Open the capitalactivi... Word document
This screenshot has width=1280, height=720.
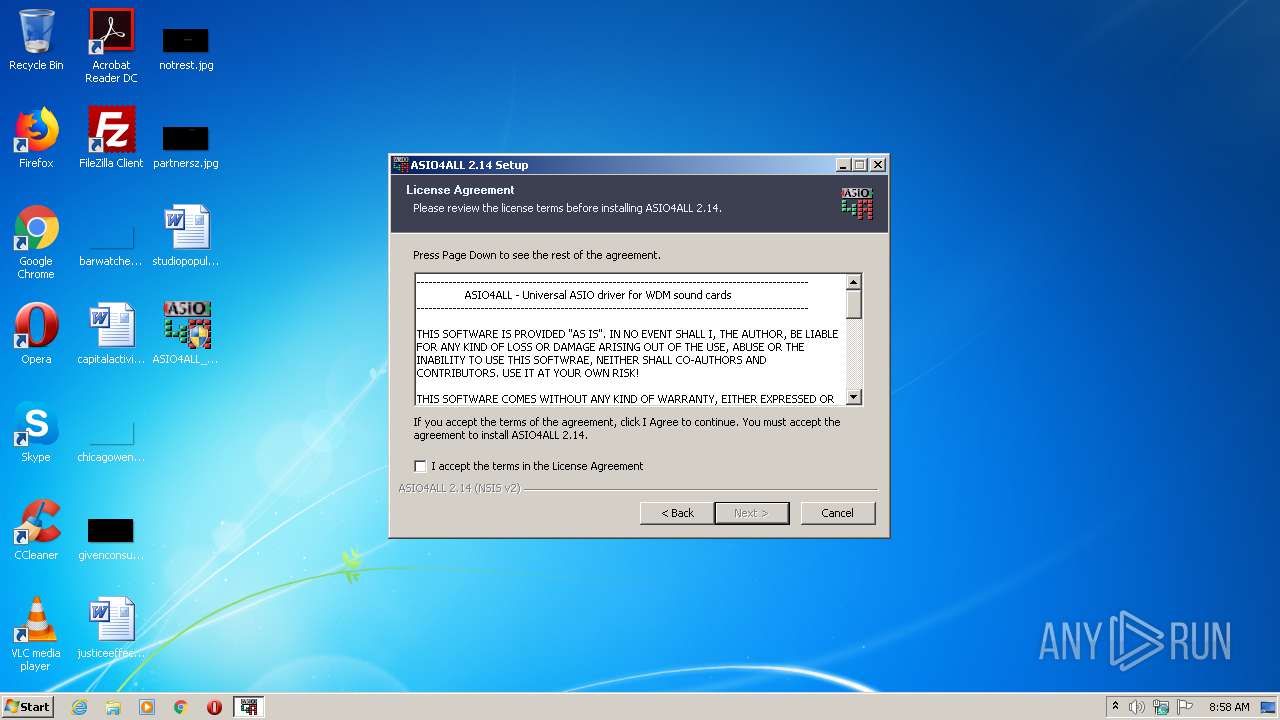pyautogui.click(x=111, y=333)
